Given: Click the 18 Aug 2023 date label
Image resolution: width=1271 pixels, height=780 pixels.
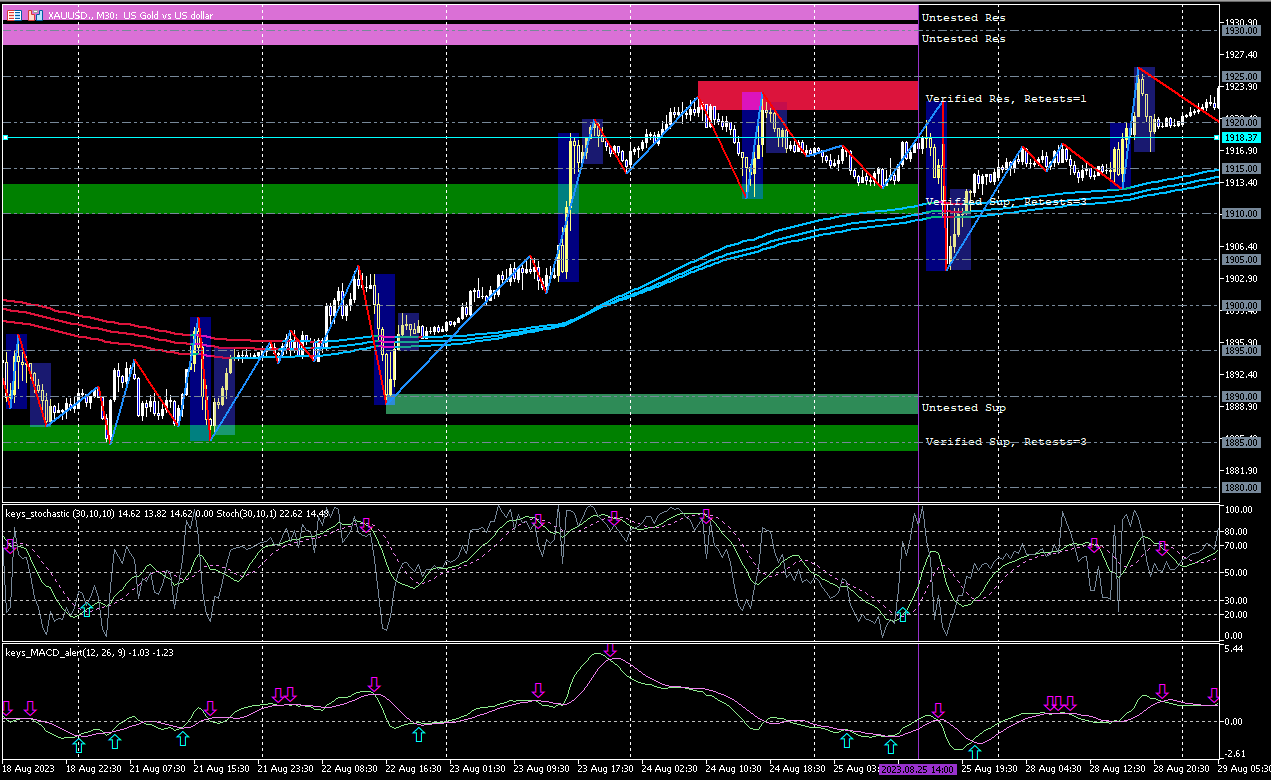Looking at the screenshot, I should coord(29,770).
